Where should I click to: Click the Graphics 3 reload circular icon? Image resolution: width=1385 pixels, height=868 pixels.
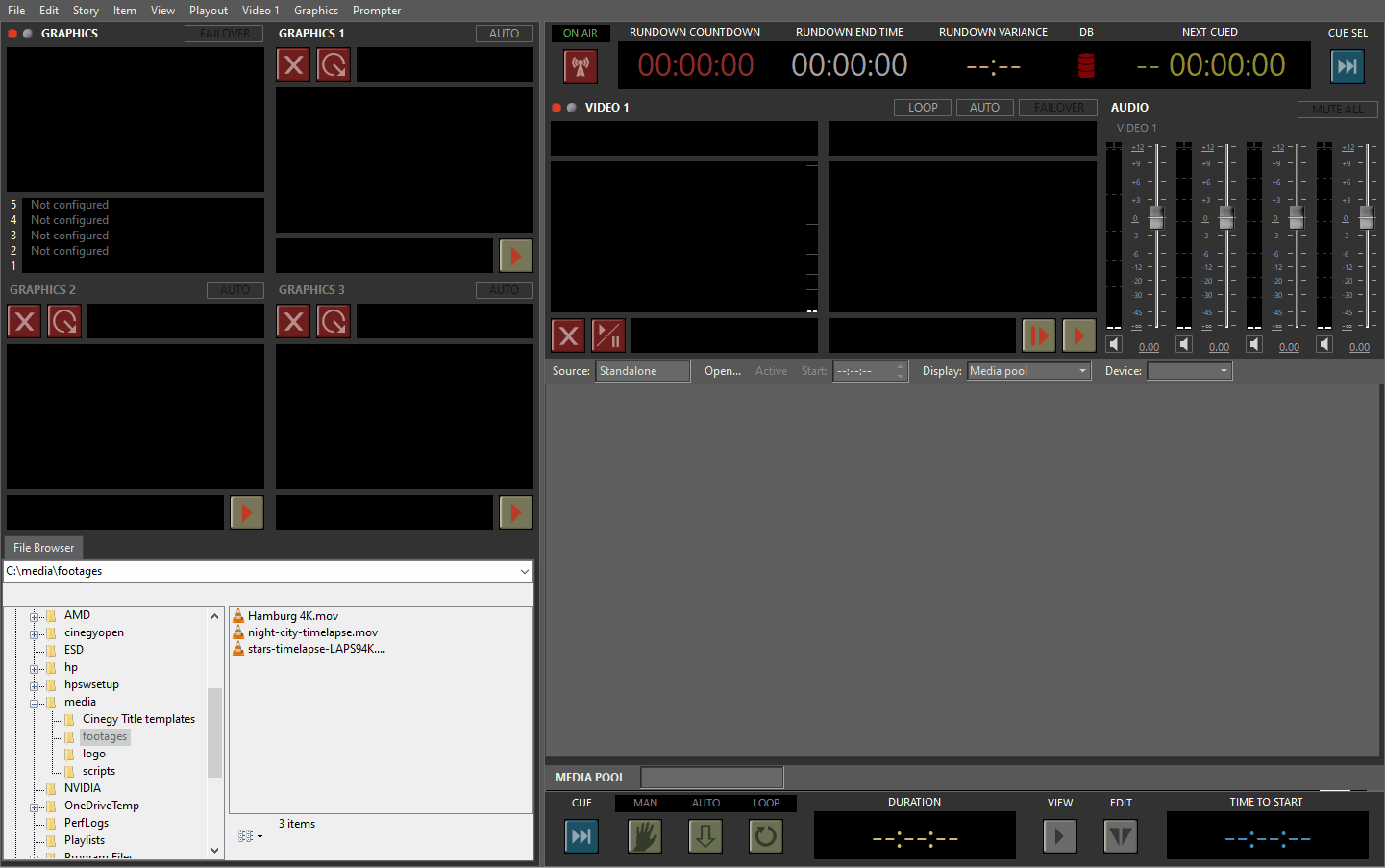point(334,321)
